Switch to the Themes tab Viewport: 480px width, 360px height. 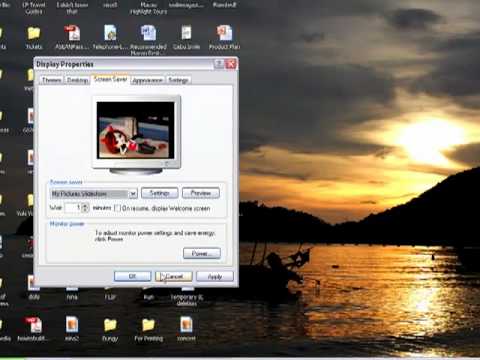tap(51, 80)
